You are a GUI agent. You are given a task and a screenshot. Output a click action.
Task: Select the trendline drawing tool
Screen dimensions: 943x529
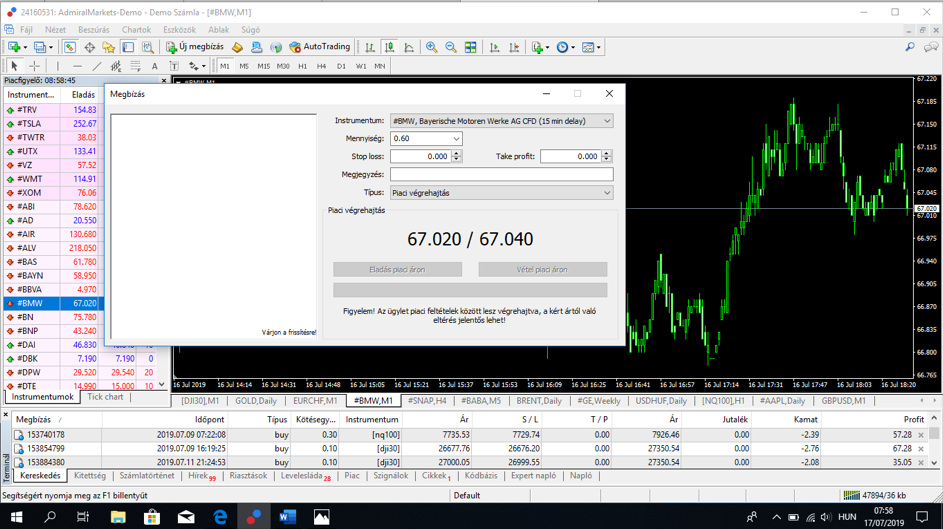point(97,66)
